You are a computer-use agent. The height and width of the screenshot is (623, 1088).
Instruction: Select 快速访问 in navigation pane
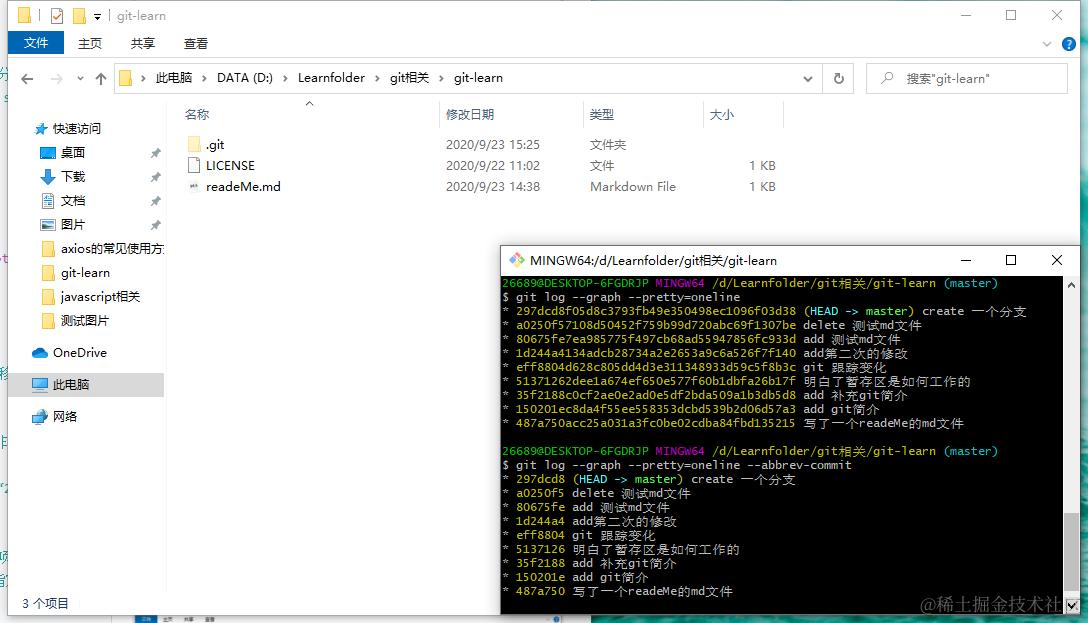point(76,128)
